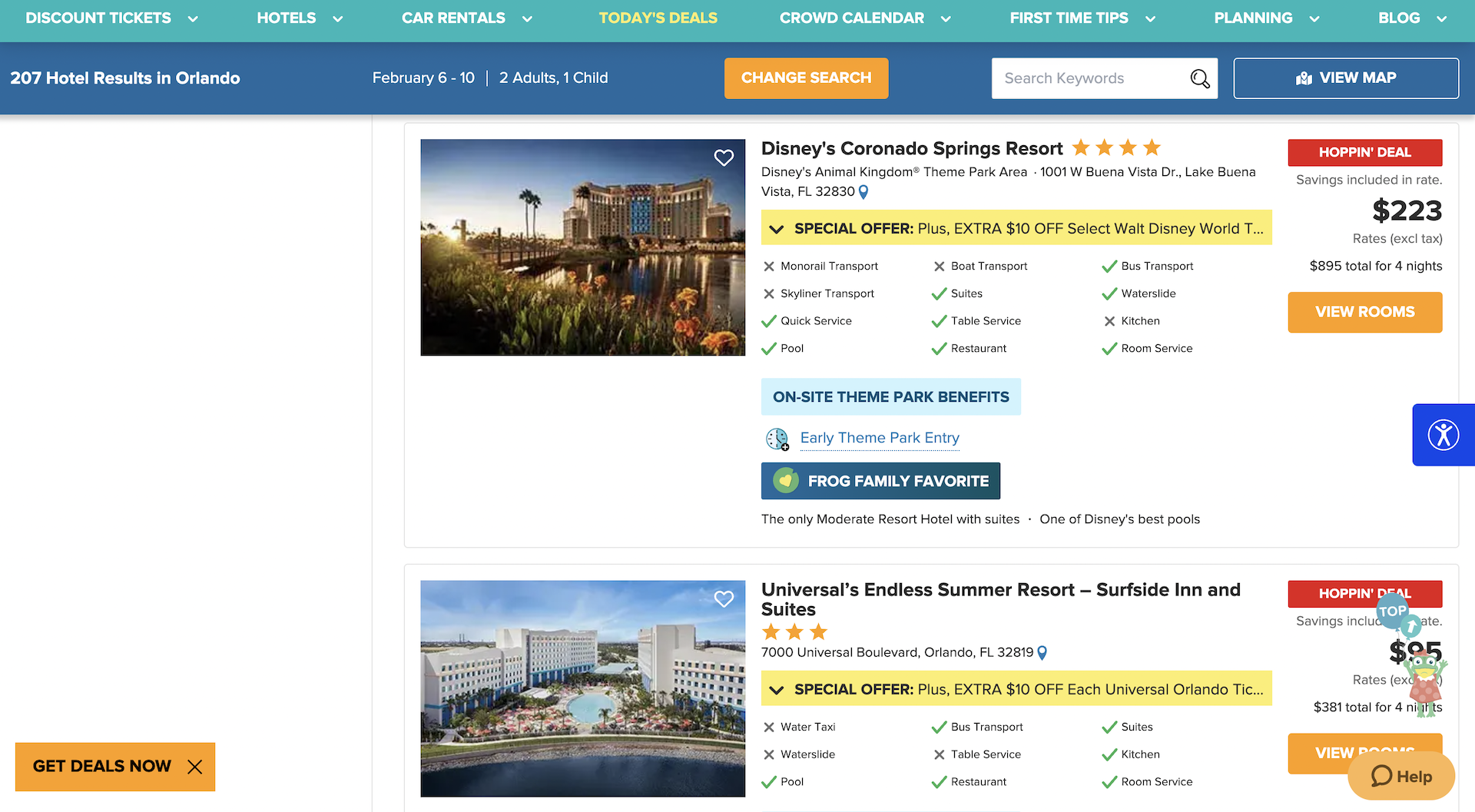Click the Monorail Transport amenity for Coronado Springs
The height and width of the screenshot is (812, 1475).
820,266
